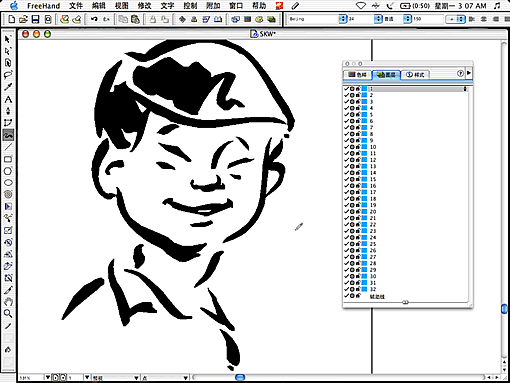Select the Hand grabber tool

click(x=8, y=302)
